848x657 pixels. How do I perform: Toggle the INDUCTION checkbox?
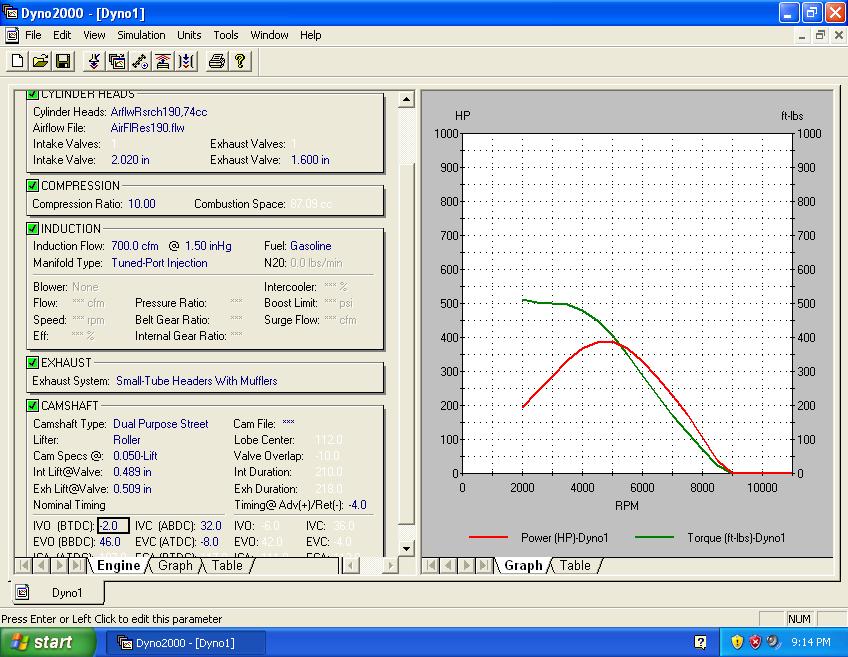[x=33, y=229]
